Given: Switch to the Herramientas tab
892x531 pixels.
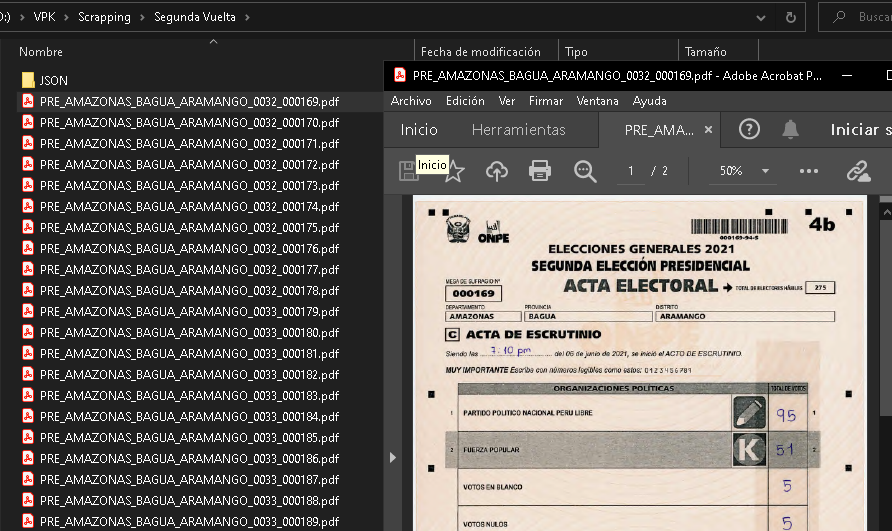Looking at the screenshot, I should coord(518,130).
